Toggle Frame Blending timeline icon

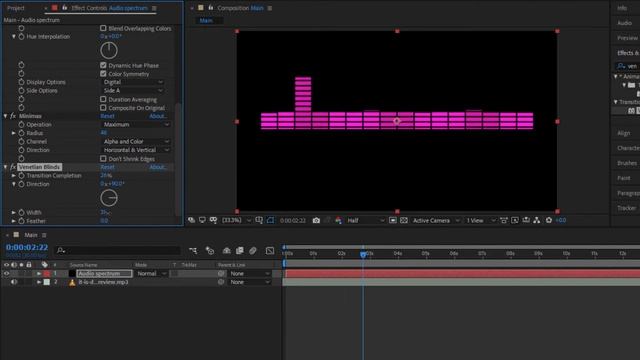[x=240, y=251]
